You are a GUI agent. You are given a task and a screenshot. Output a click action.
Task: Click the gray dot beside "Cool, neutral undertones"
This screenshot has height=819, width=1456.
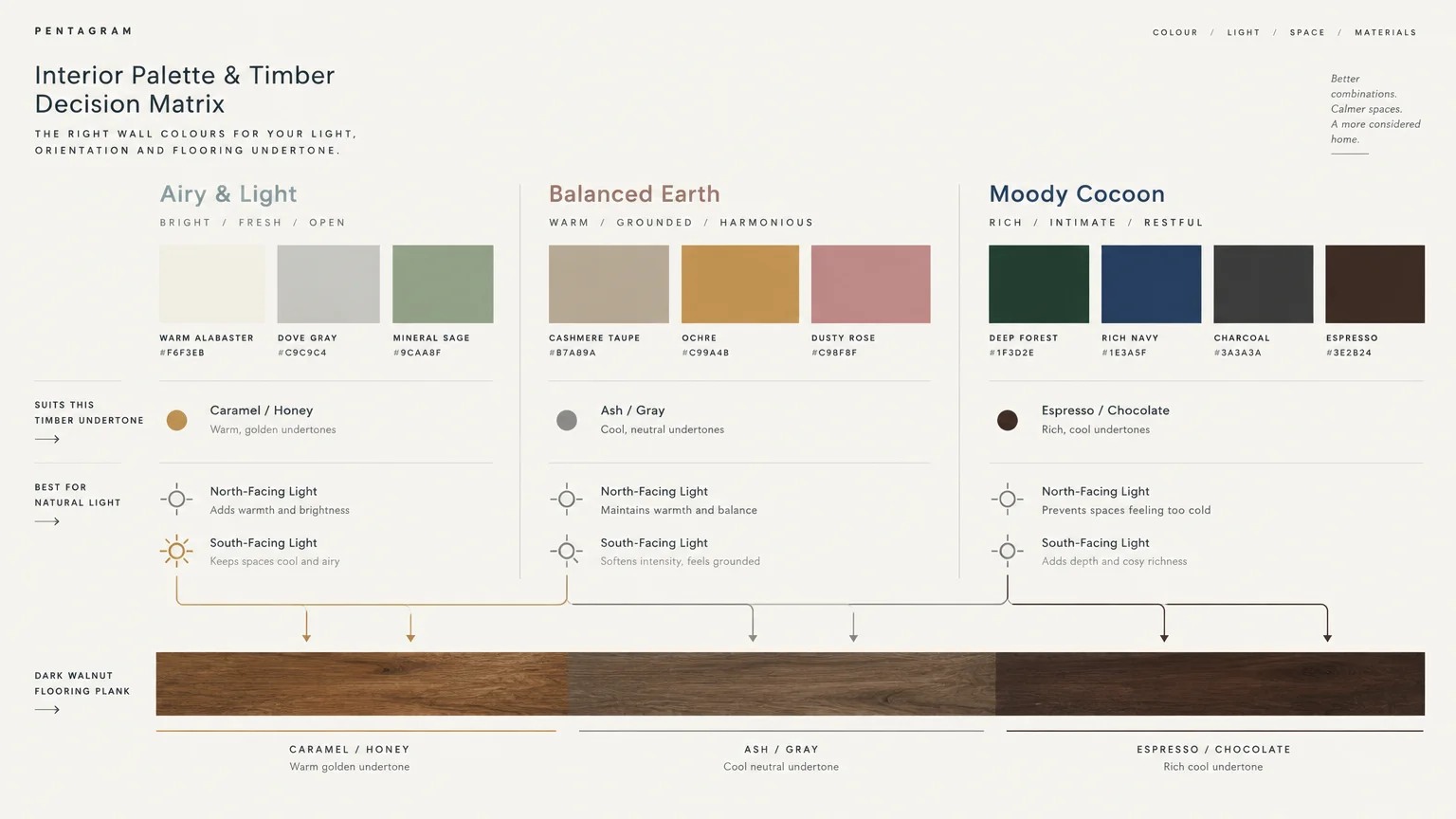[567, 420]
